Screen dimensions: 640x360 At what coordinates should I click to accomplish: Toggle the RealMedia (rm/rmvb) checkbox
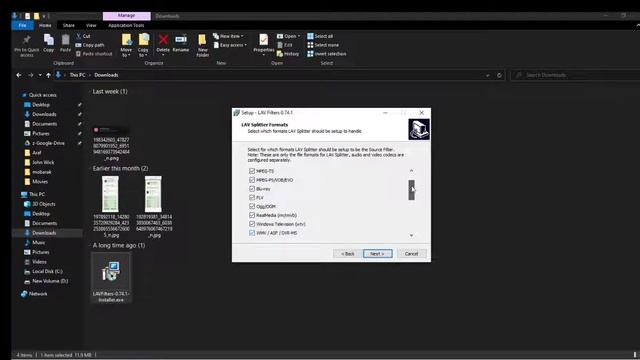pos(252,215)
